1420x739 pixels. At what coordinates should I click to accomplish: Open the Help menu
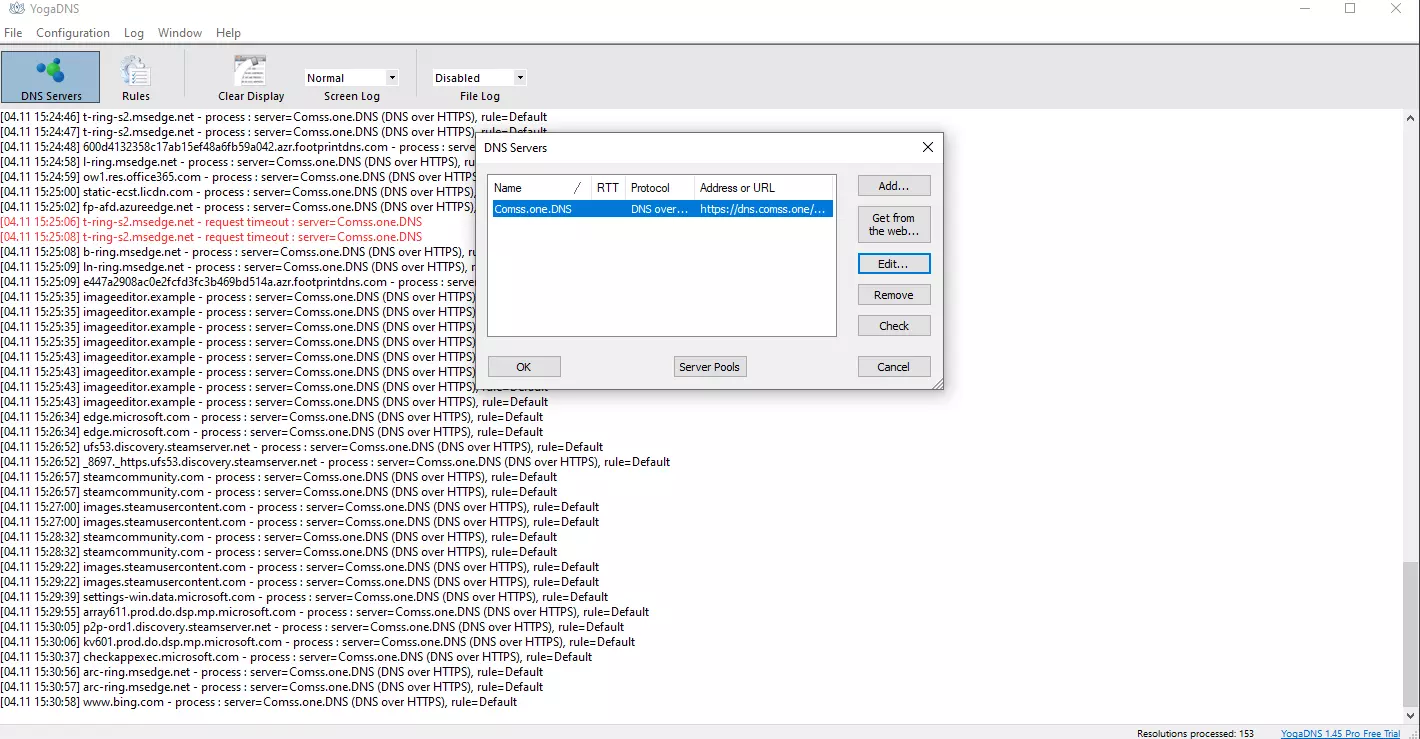tap(228, 33)
